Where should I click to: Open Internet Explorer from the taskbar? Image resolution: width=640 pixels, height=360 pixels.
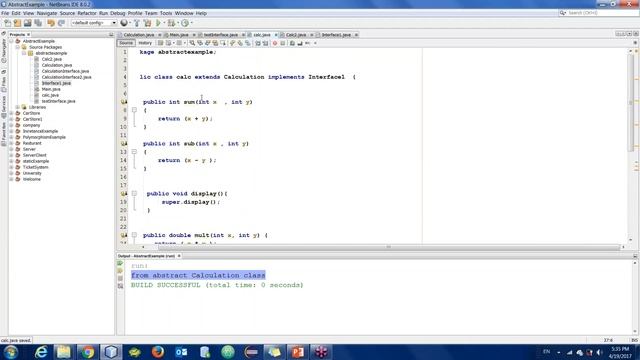click(41, 352)
